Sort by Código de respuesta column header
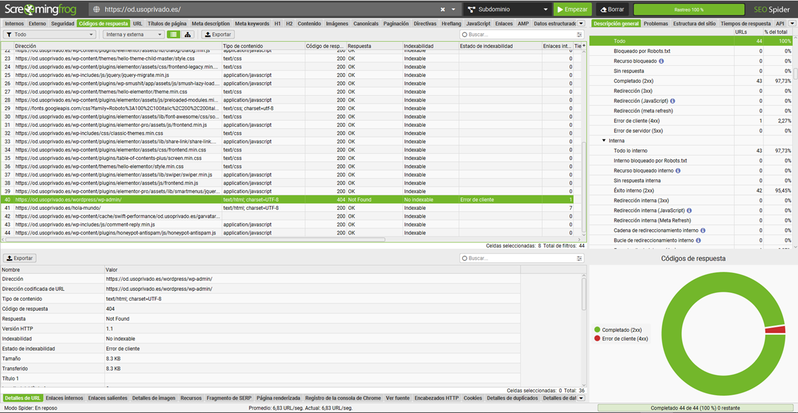The image size is (798, 413). point(325,46)
